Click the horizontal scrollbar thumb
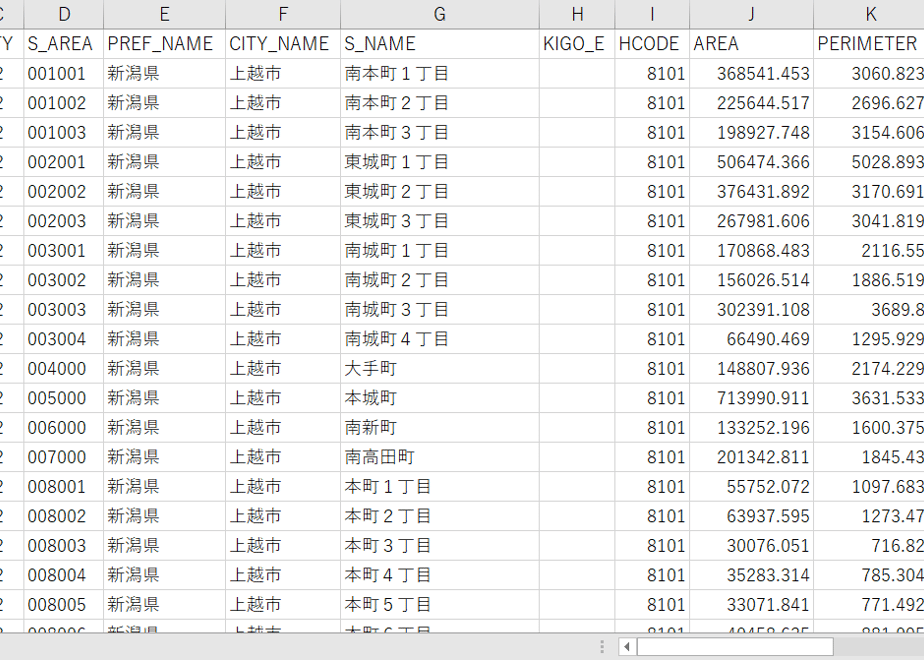The image size is (924, 660). [x=735, y=646]
